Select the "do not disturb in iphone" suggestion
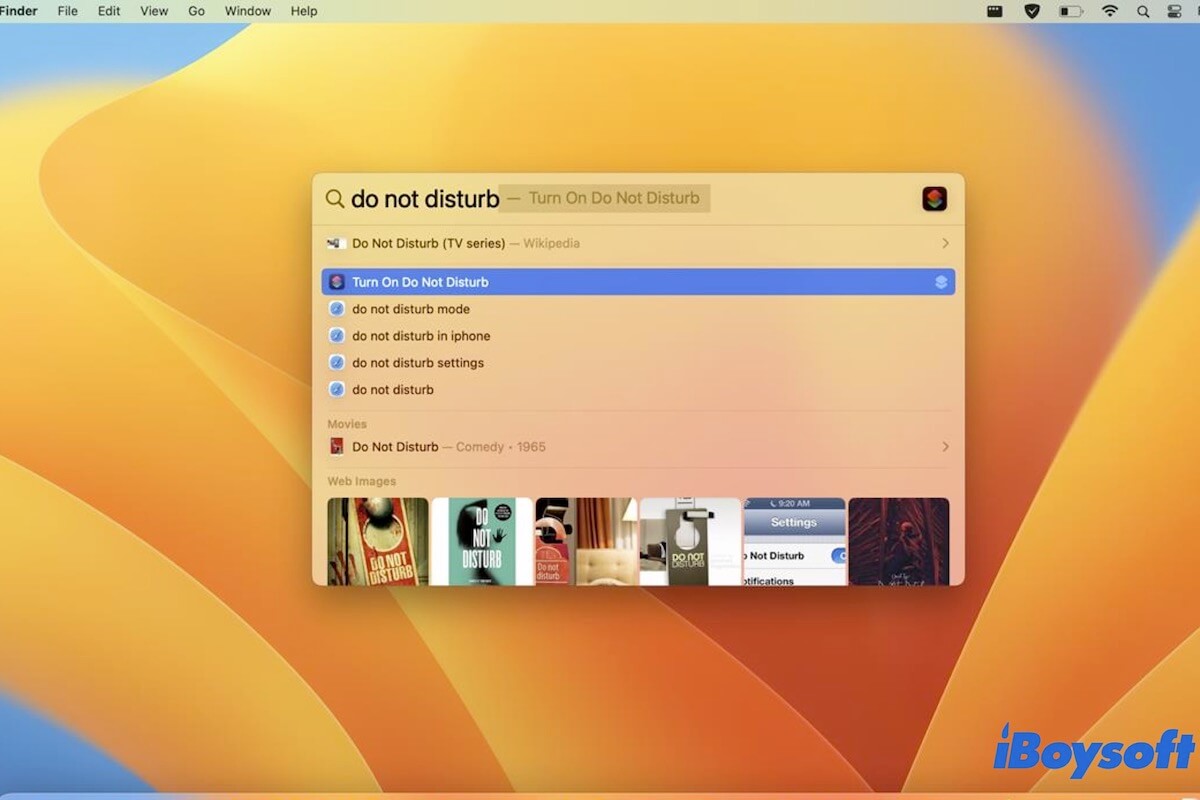Viewport: 1200px width, 800px height. click(638, 336)
